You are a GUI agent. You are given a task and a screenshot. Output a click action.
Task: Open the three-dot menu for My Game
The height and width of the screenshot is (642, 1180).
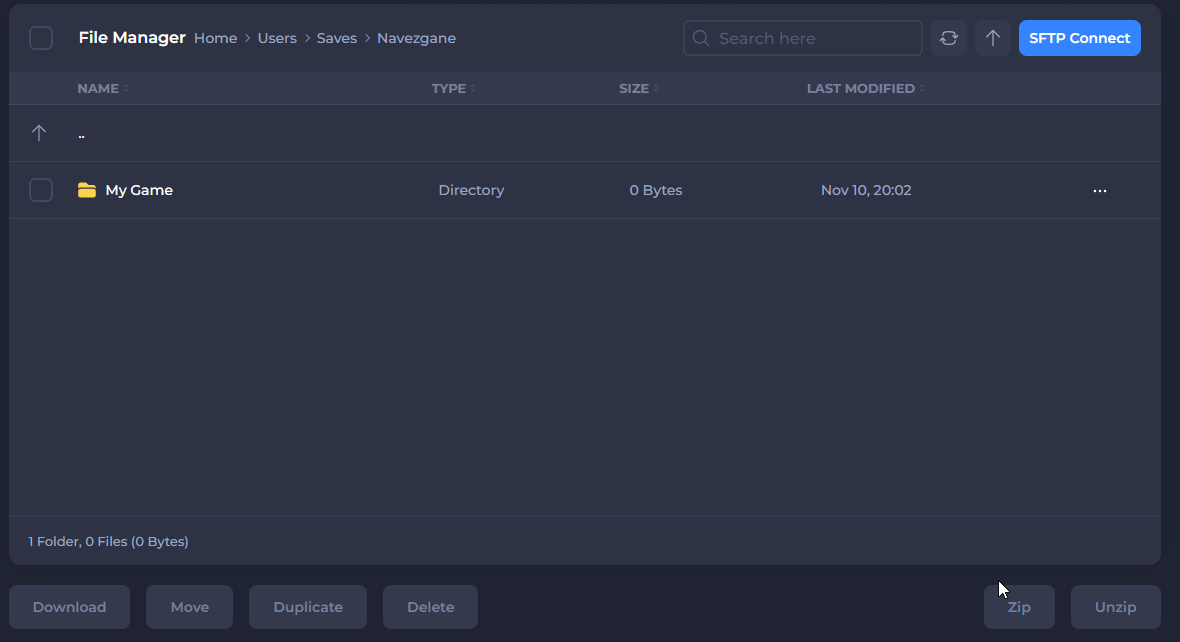click(x=1099, y=190)
